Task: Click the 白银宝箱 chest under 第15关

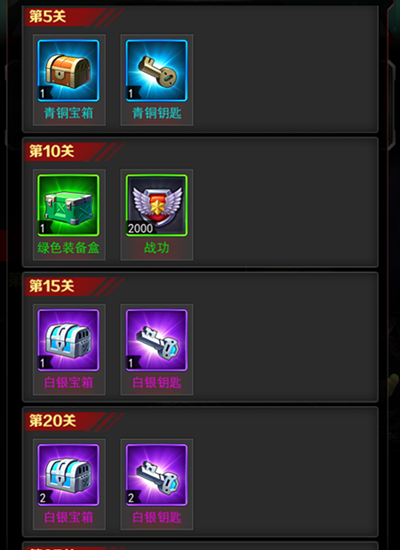Action: [68, 340]
